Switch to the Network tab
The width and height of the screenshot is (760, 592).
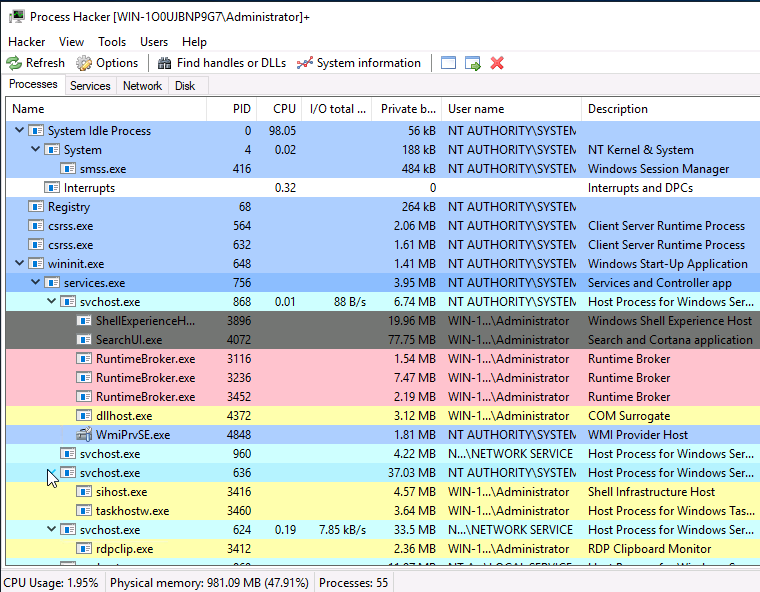142,86
